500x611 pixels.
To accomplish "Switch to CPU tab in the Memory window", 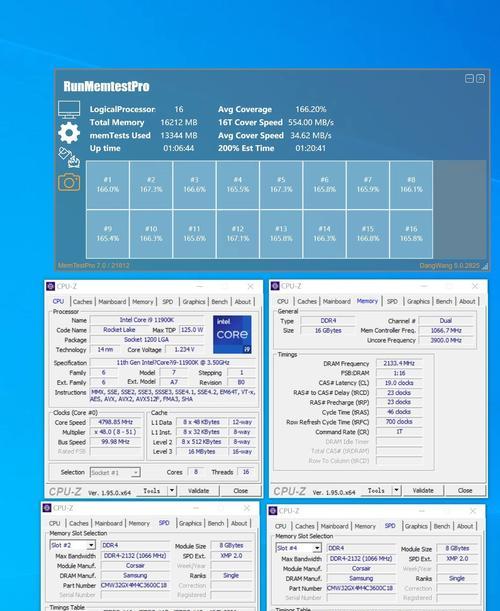I will click(x=283, y=301).
